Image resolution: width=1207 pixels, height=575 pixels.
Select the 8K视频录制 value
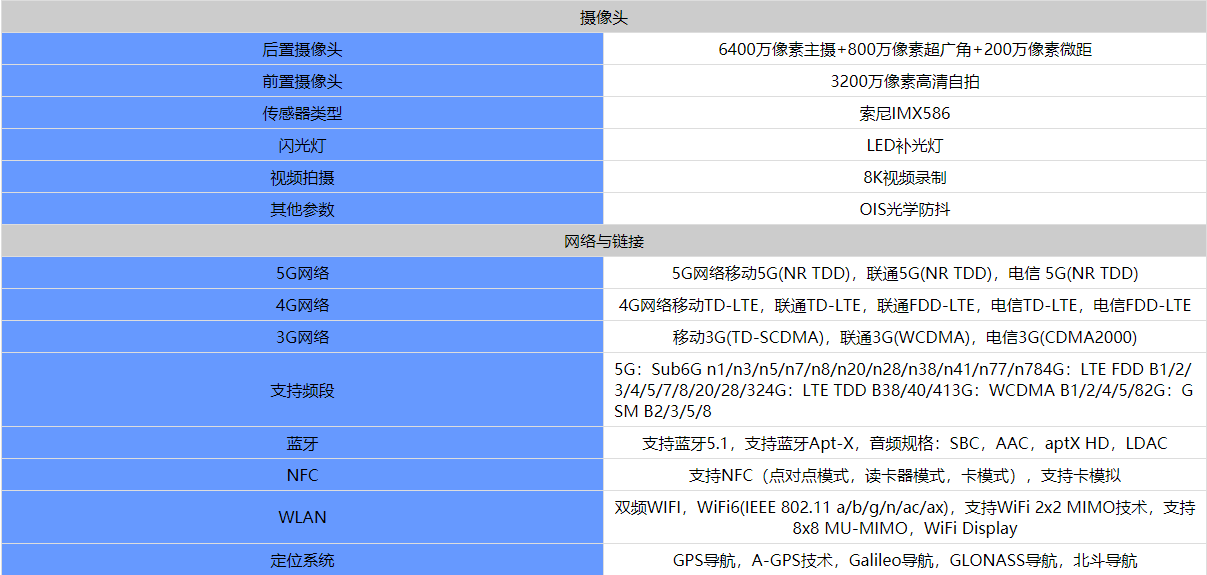click(905, 177)
